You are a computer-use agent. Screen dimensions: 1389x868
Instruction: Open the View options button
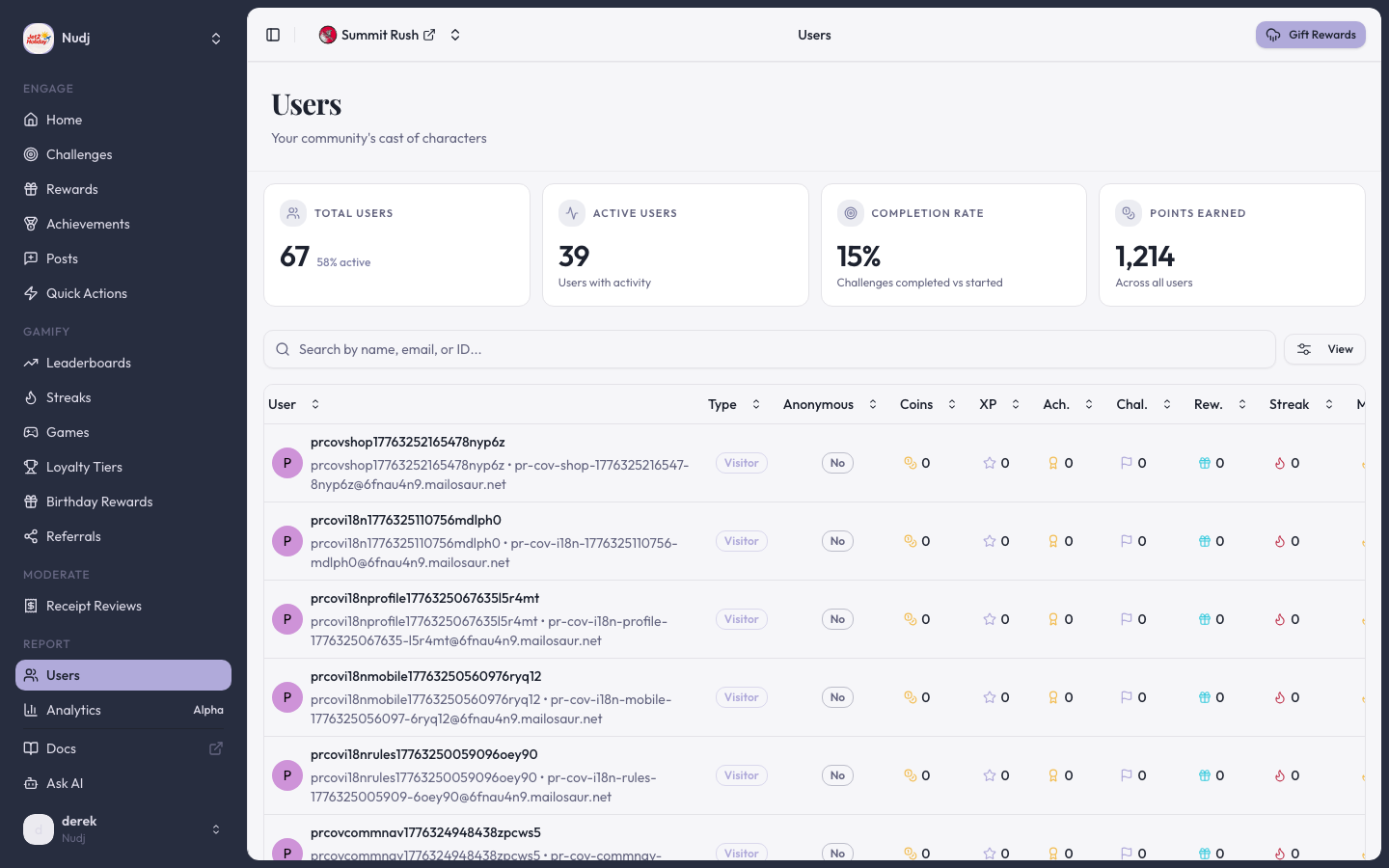coord(1323,349)
